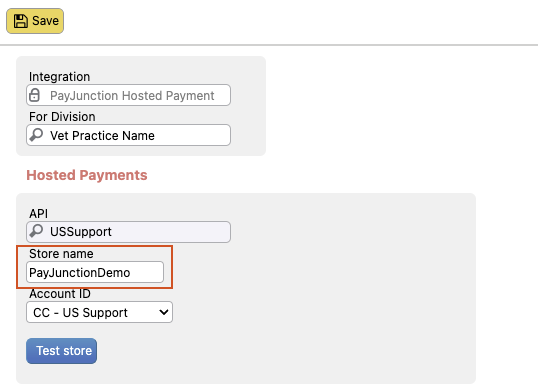Click the Hosted Payments section heading

click(87, 175)
